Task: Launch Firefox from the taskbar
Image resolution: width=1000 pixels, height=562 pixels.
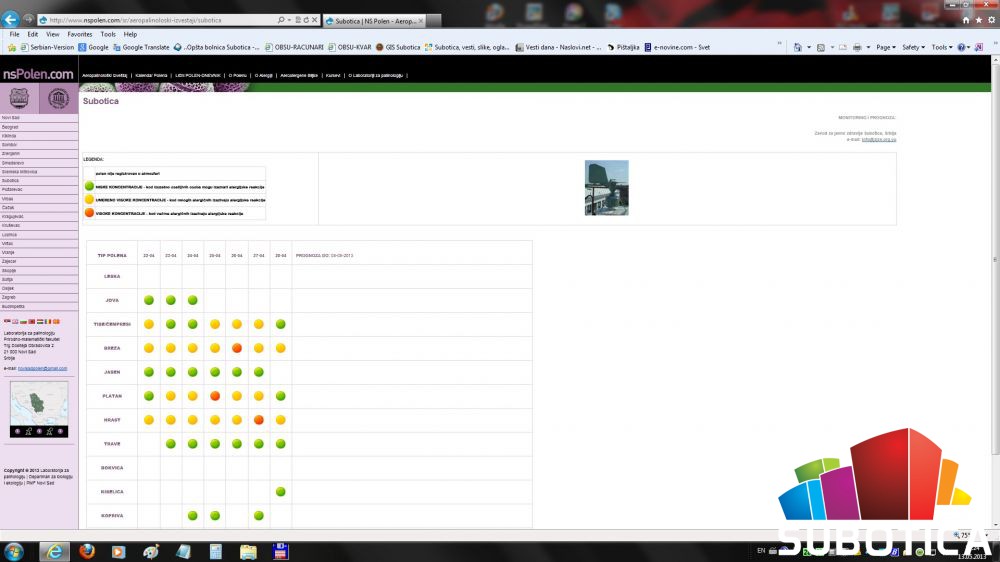Action: pyautogui.click(x=86, y=551)
